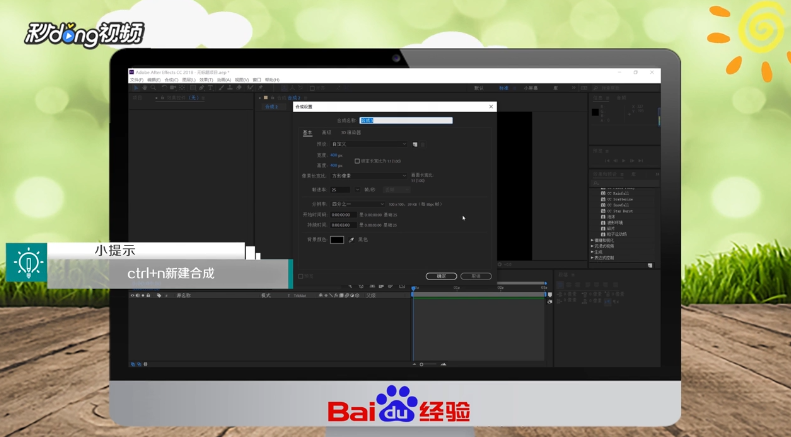
Task: Click the blue current time indicator
Action: click(x=413, y=289)
